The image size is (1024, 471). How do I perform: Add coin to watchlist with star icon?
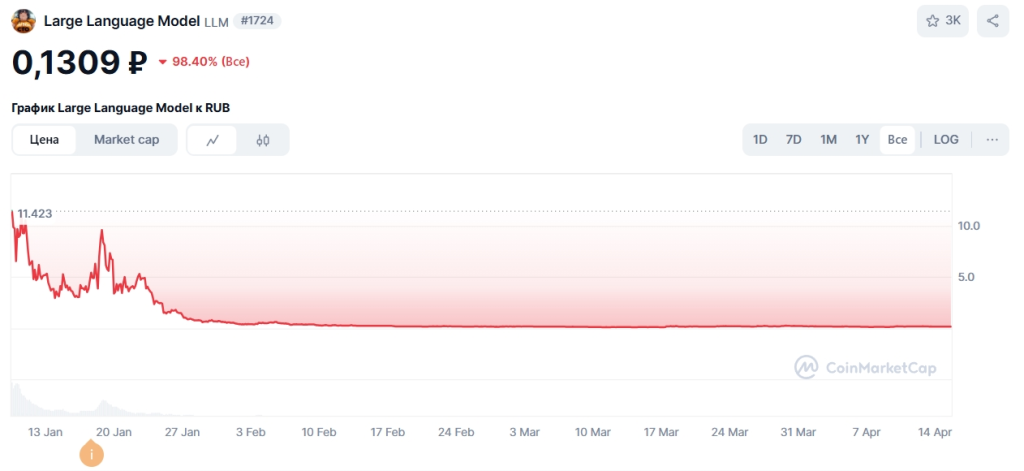[x=942, y=21]
